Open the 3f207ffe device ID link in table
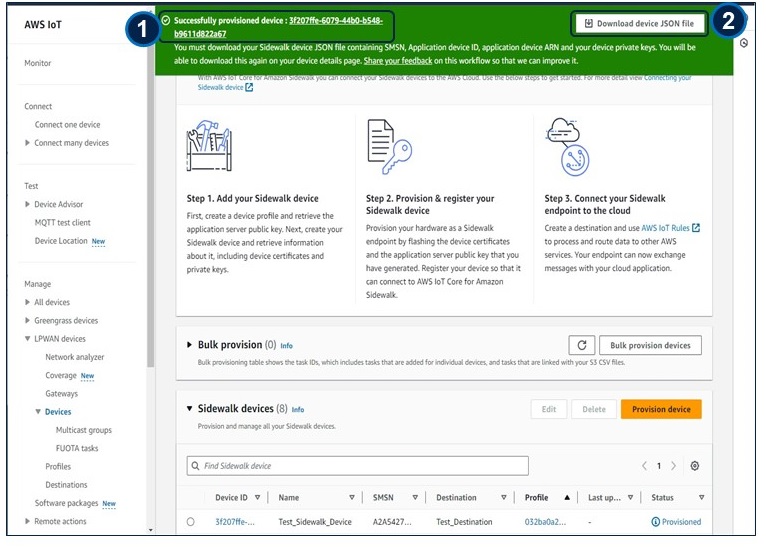 234,522
